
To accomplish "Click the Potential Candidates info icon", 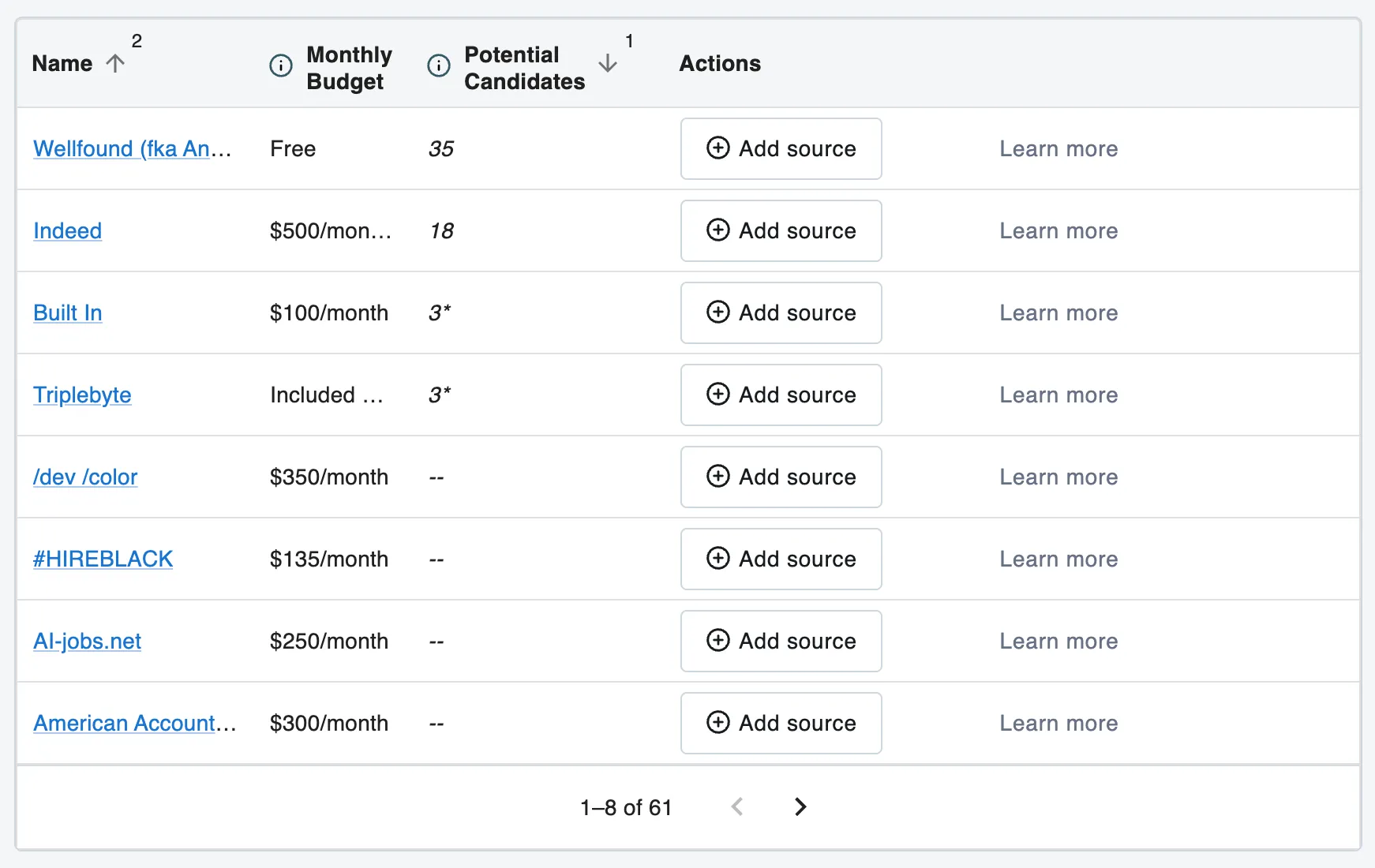I will click(439, 65).
